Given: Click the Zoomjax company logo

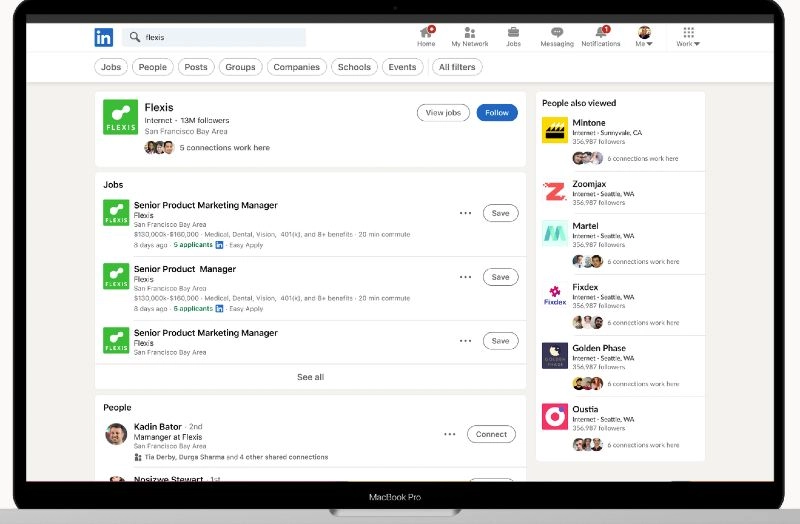Looking at the screenshot, I should 555,191.
